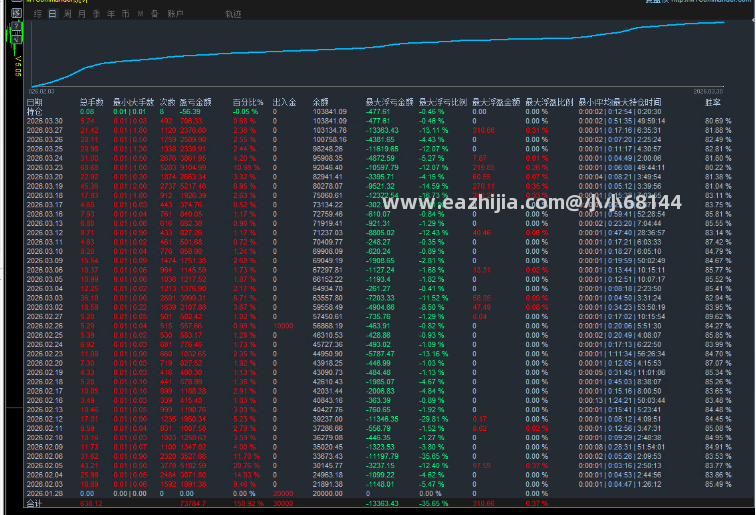Click win rate 89.62 %
The width and height of the screenshot is (756, 515).
(x=718, y=317)
